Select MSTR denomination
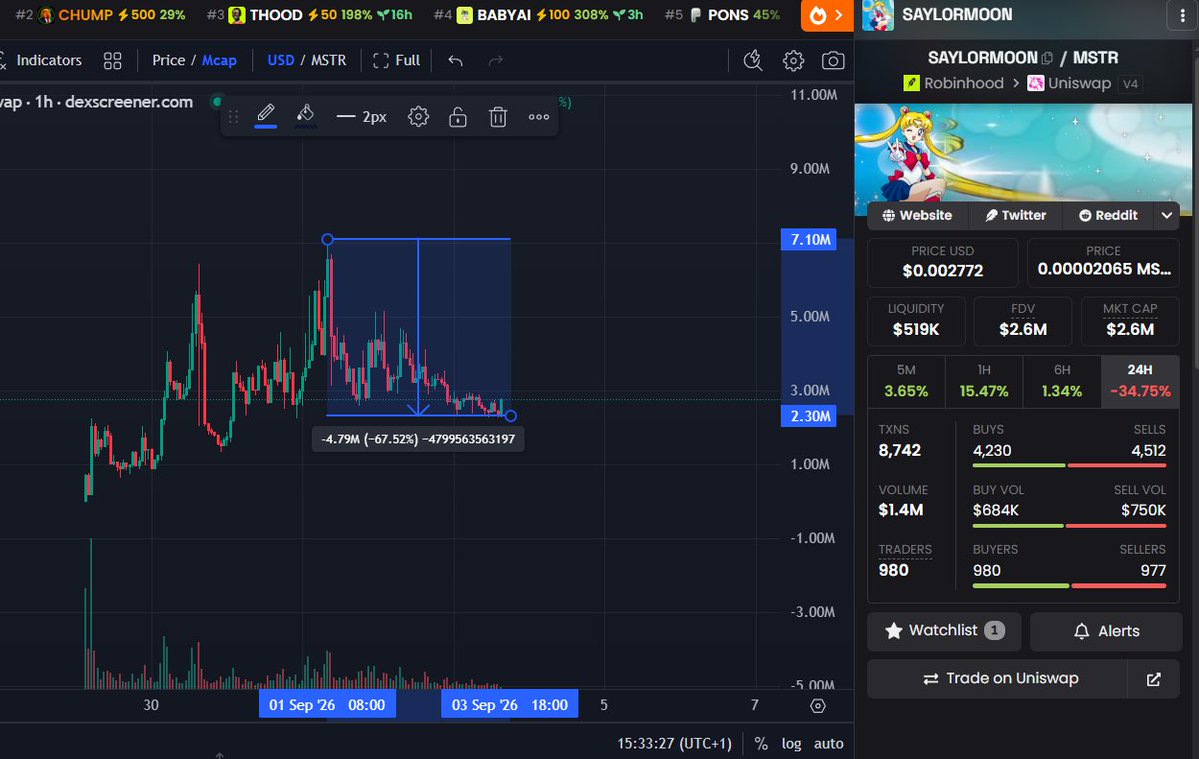 [x=329, y=60]
